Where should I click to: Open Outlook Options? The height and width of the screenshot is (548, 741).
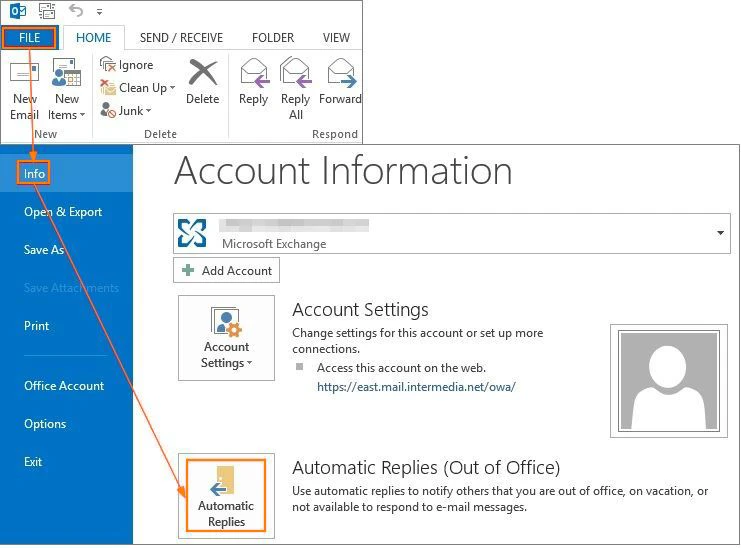coord(45,424)
